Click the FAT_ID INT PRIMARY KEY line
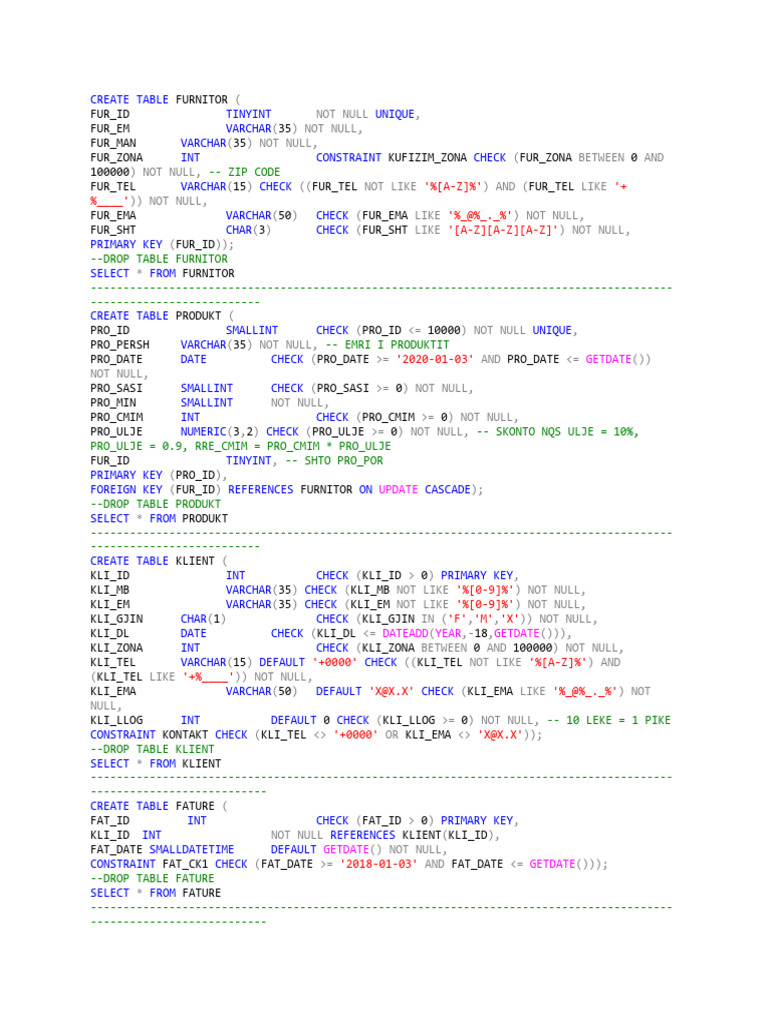Screen dimensions: 768x1024 click(304, 820)
